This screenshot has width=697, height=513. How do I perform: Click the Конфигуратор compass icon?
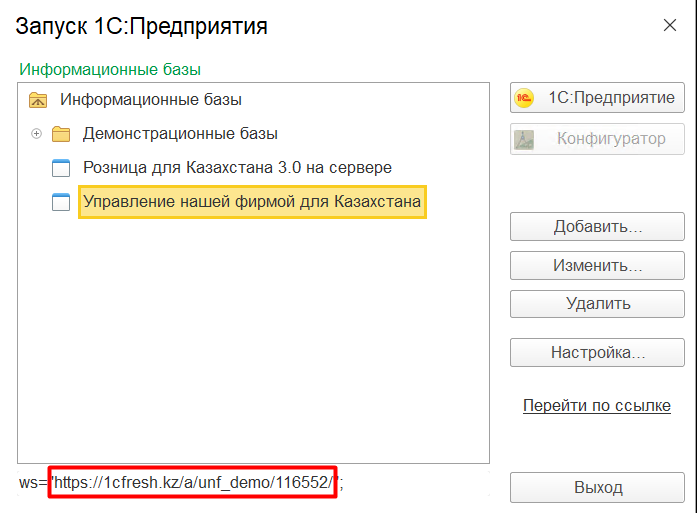pyautogui.click(x=524, y=140)
